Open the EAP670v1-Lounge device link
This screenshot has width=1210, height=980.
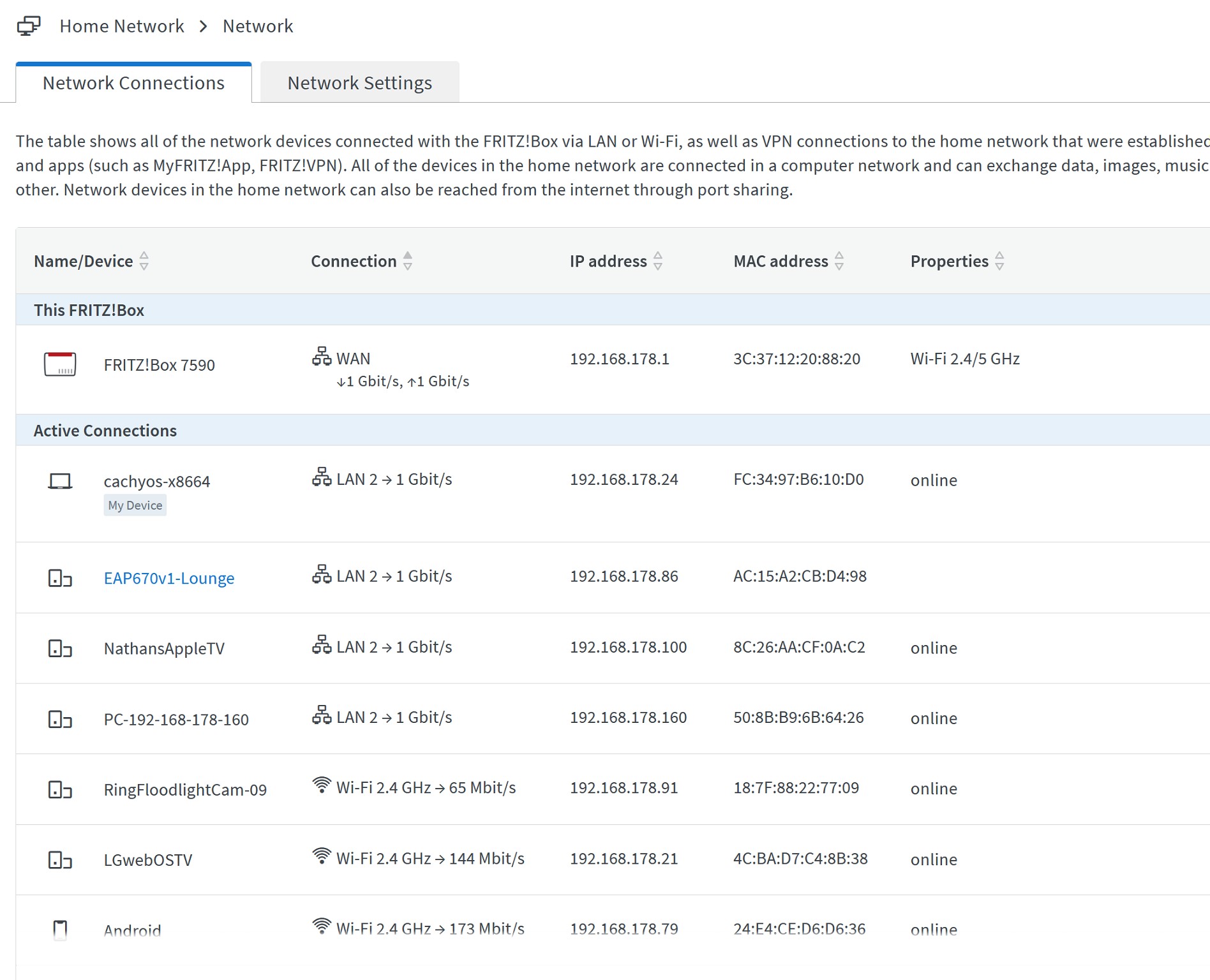[169, 578]
